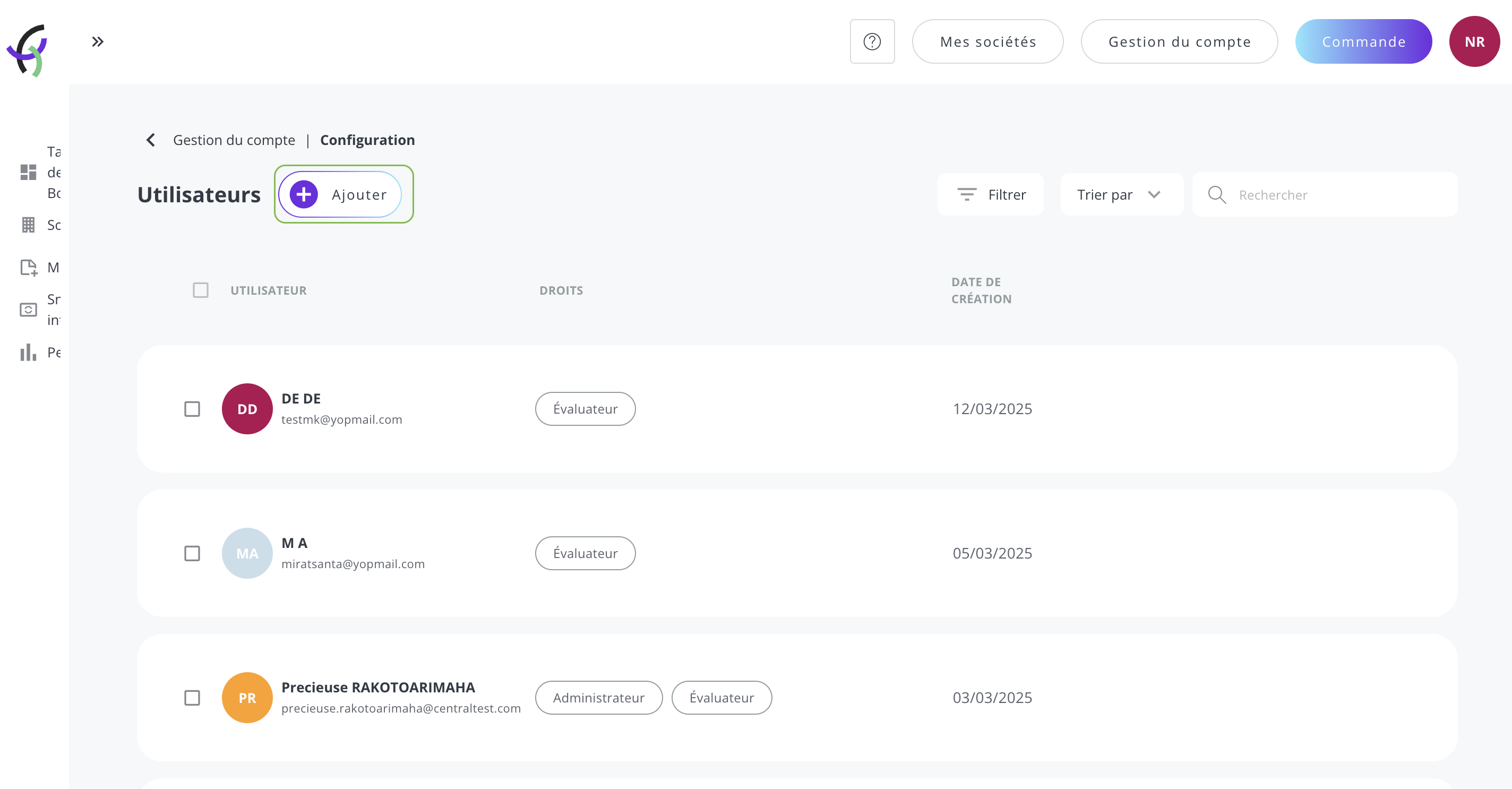Click the date 12/03/2025
The image size is (1512, 789).
[x=992, y=409]
